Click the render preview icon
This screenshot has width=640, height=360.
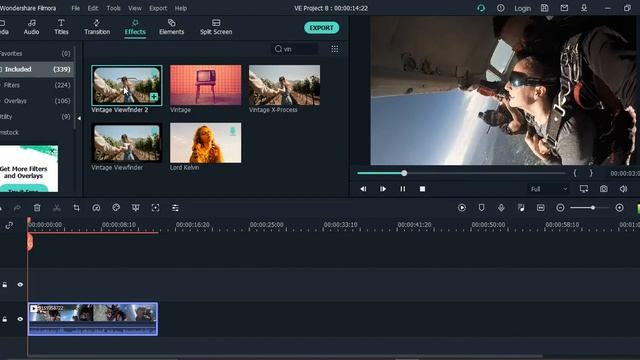pos(462,208)
